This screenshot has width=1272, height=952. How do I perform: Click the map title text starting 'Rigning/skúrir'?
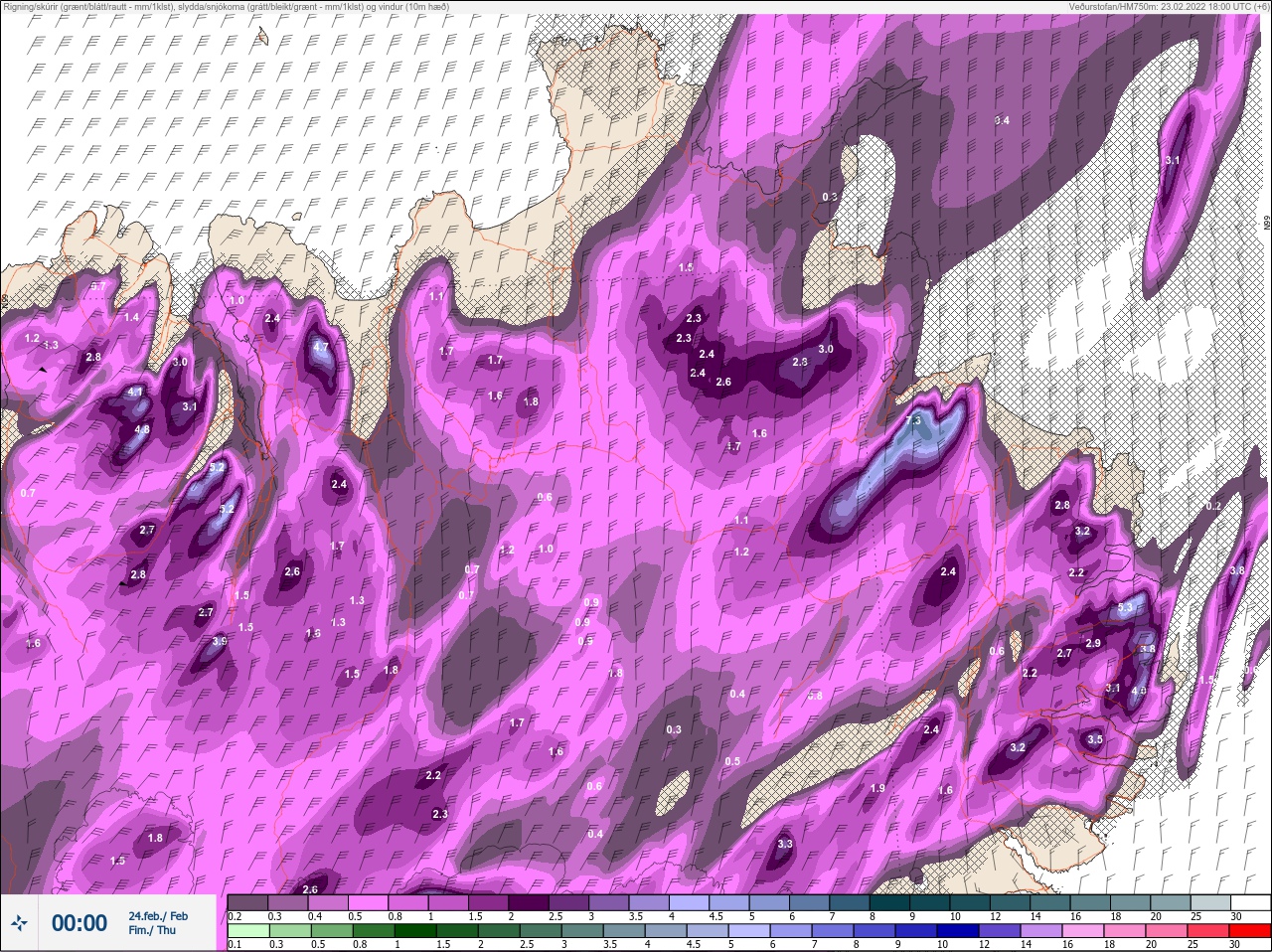[225, 6]
